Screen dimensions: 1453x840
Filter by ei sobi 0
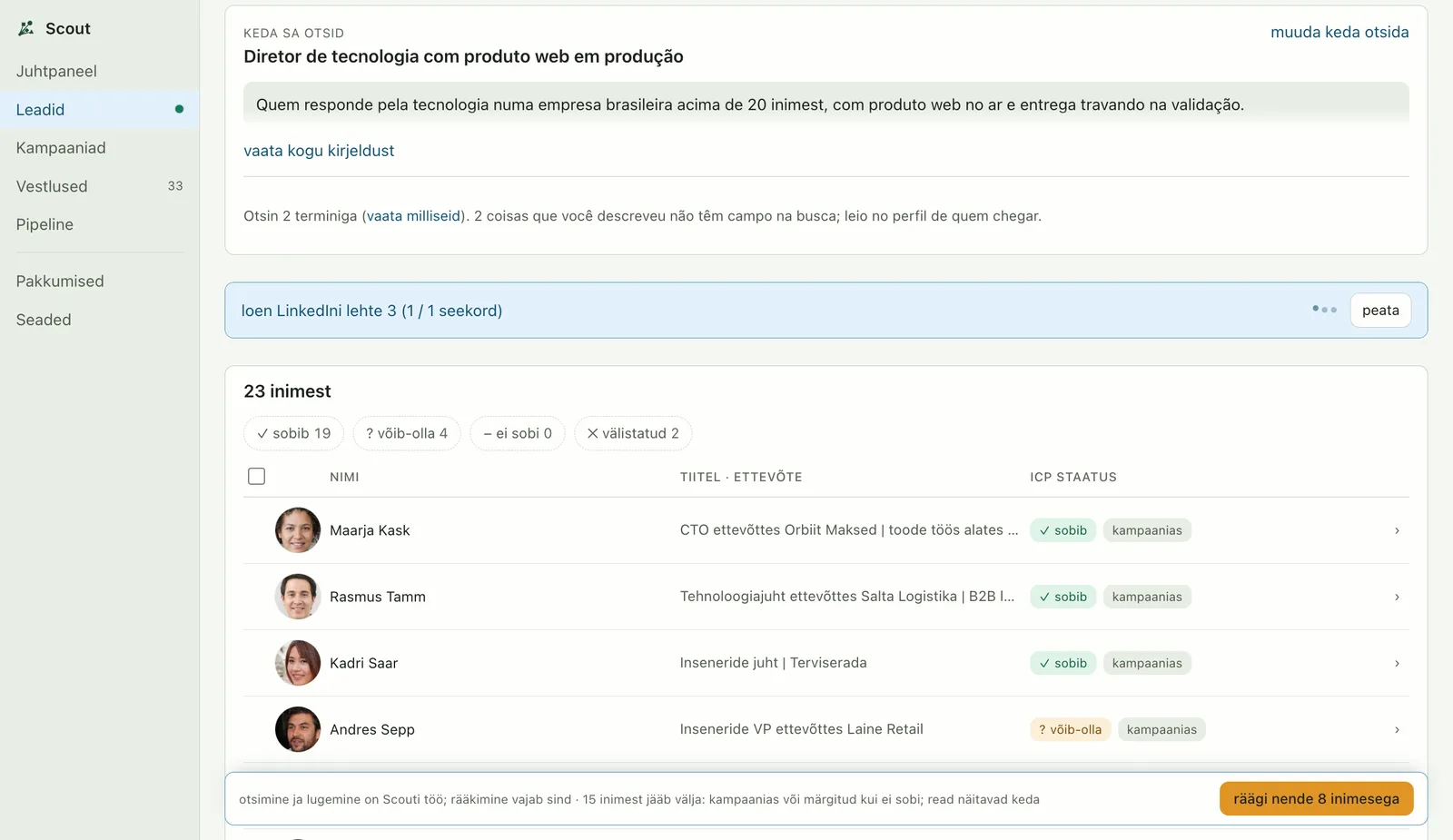[x=518, y=433]
